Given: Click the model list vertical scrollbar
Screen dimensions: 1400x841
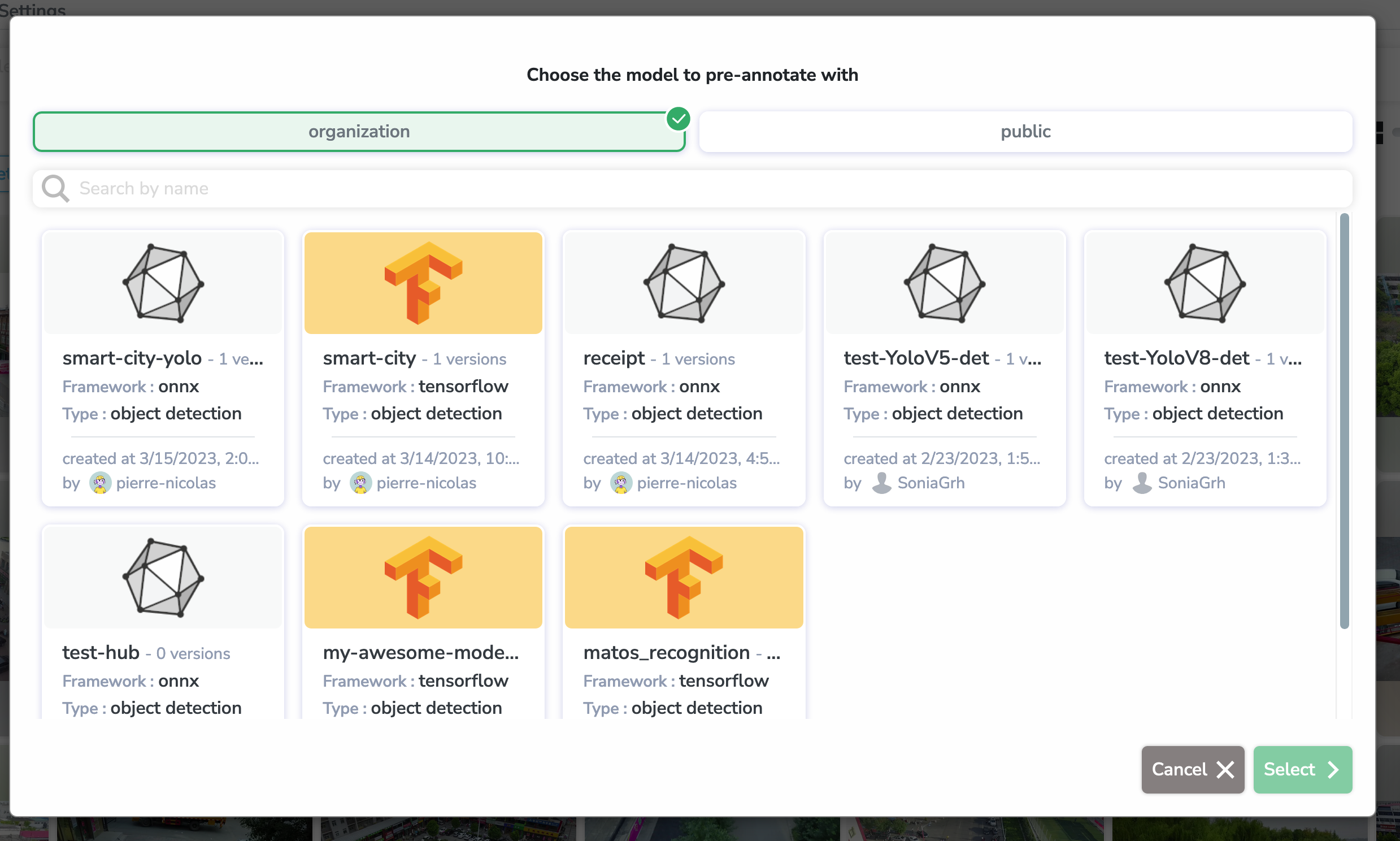Looking at the screenshot, I should (1344, 420).
